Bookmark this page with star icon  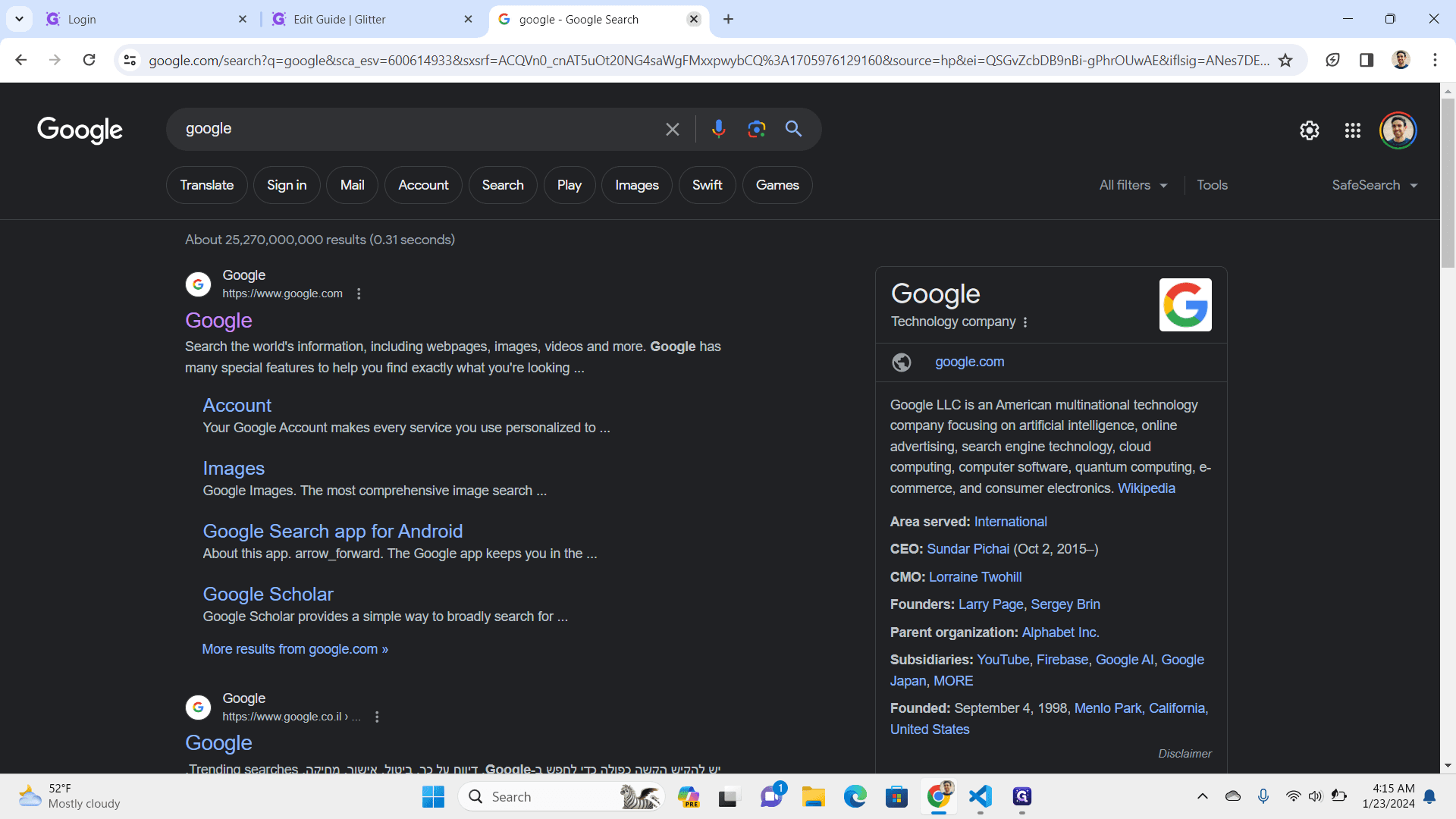coord(1285,60)
